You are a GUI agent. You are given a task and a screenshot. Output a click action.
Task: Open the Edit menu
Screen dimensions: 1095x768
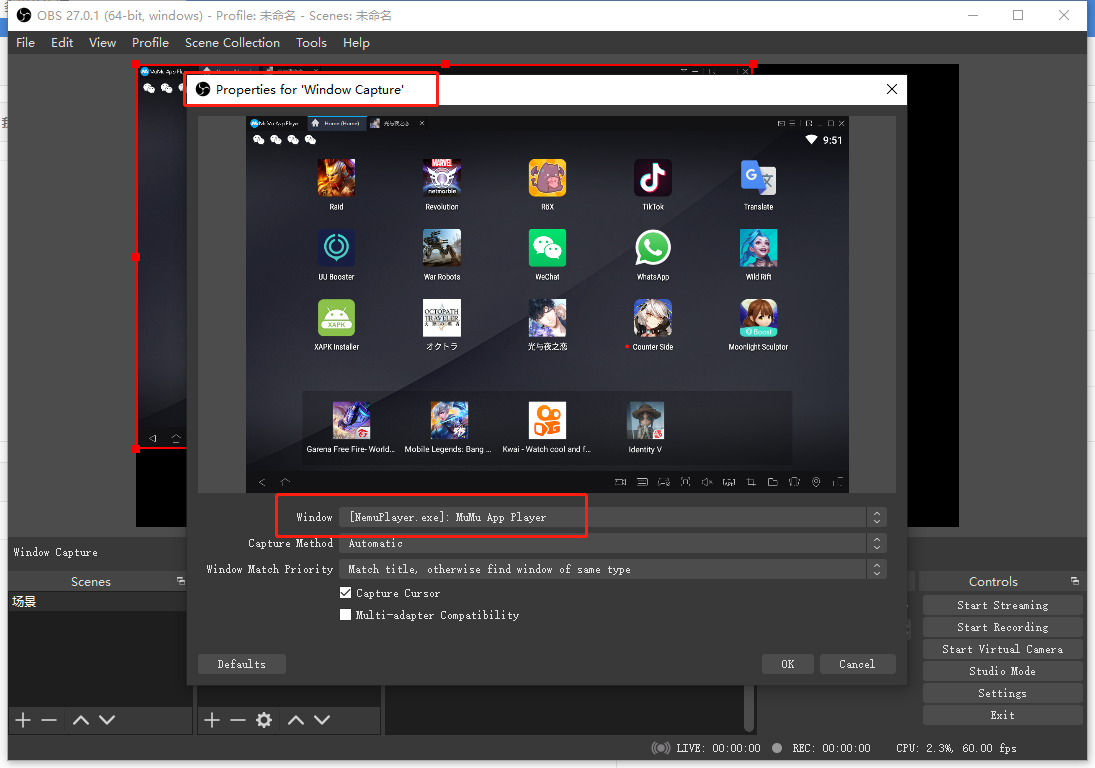coord(62,43)
